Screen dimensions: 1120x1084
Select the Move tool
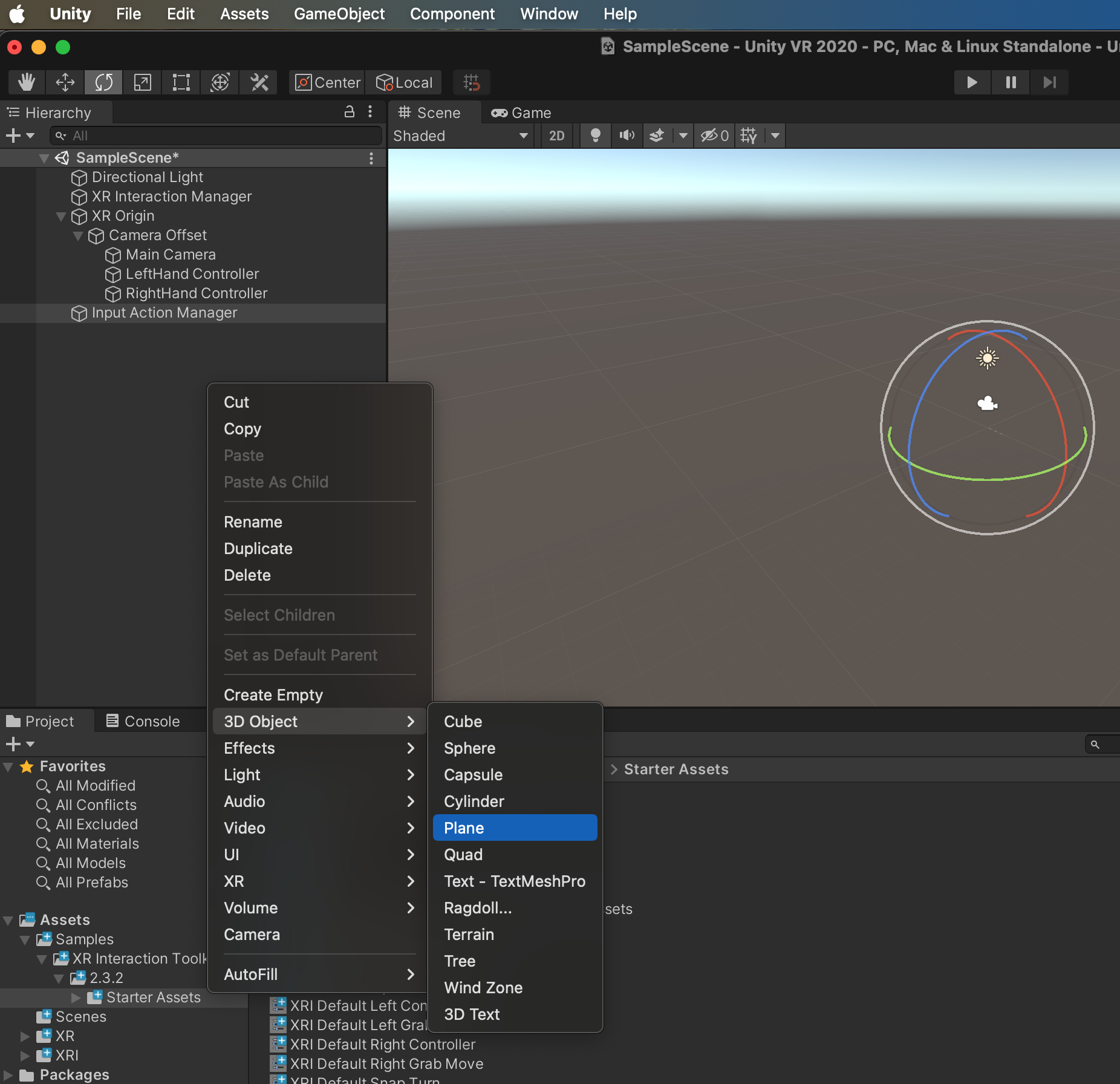[65, 82]
